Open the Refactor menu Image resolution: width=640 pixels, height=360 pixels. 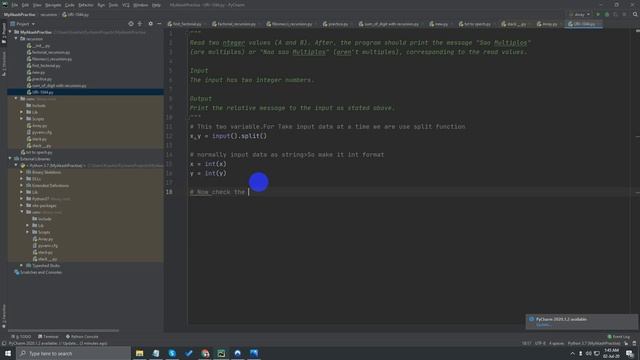tap(86, 5)
